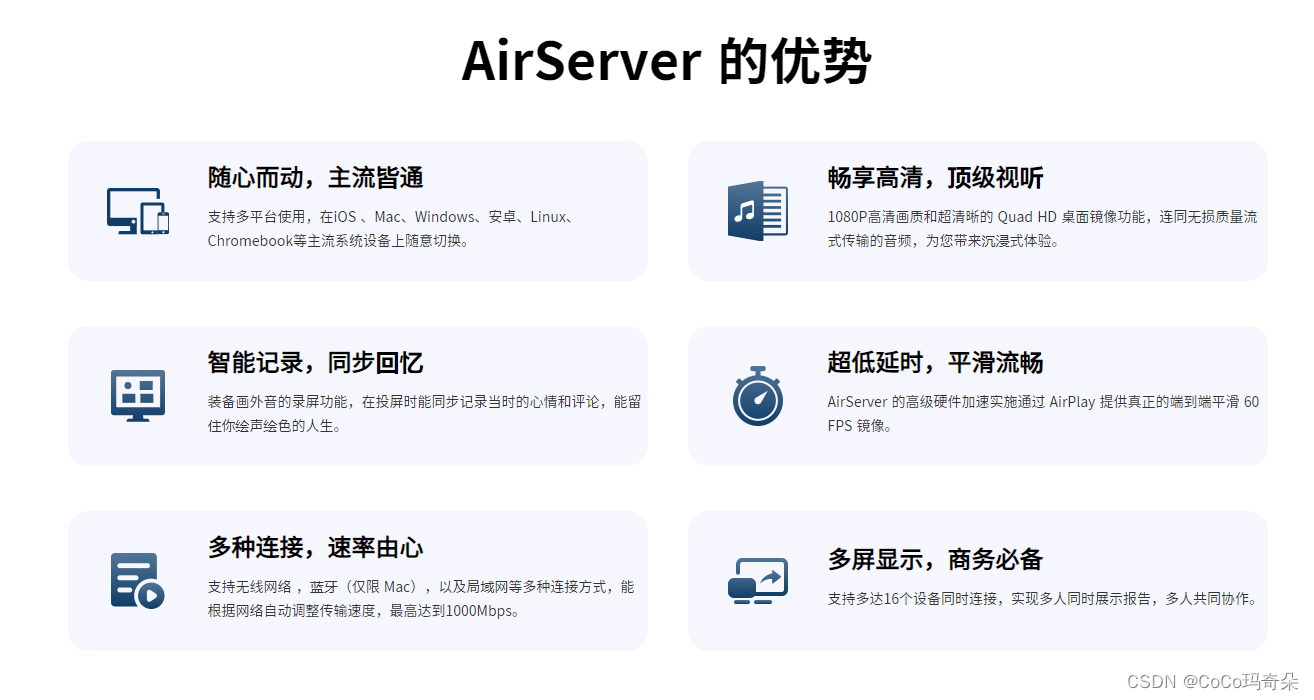Select the "智能记录，同步回忆" card title
The width and height of the screenshot is (1314, 700).
point(316,363)
